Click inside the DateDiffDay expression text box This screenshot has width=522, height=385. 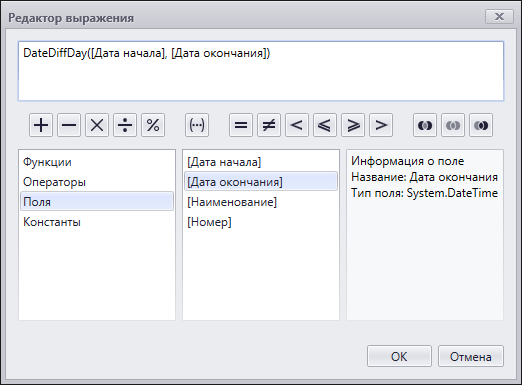pyautogui.click(x=261, y=71)
